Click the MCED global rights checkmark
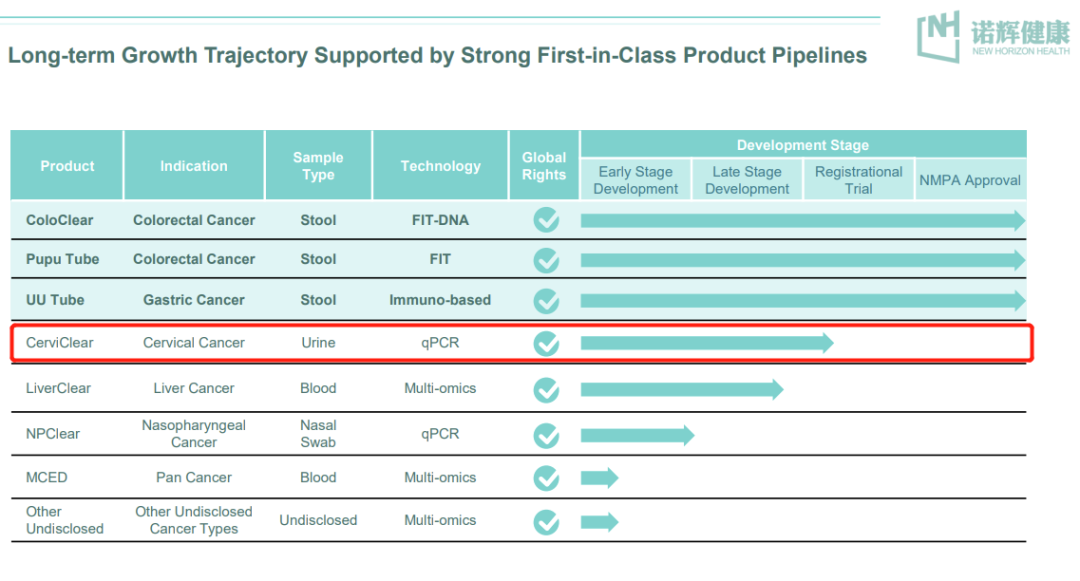The width and height of the screenshot is (1080, 581). click(x=546, y=479)
